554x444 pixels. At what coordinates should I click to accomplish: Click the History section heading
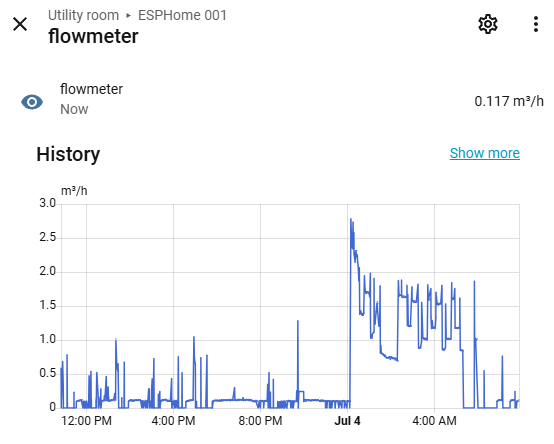[x=68, y=154]
